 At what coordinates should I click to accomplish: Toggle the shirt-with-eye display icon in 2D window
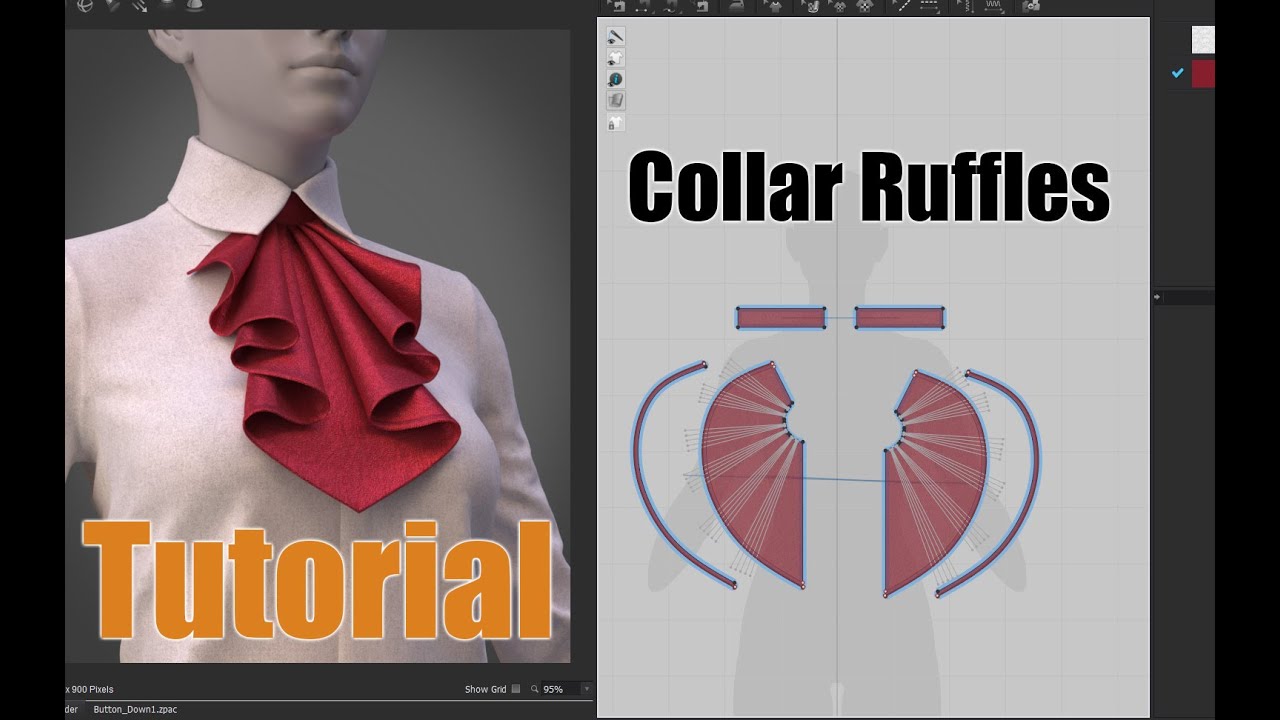click(x=616, y=58)
